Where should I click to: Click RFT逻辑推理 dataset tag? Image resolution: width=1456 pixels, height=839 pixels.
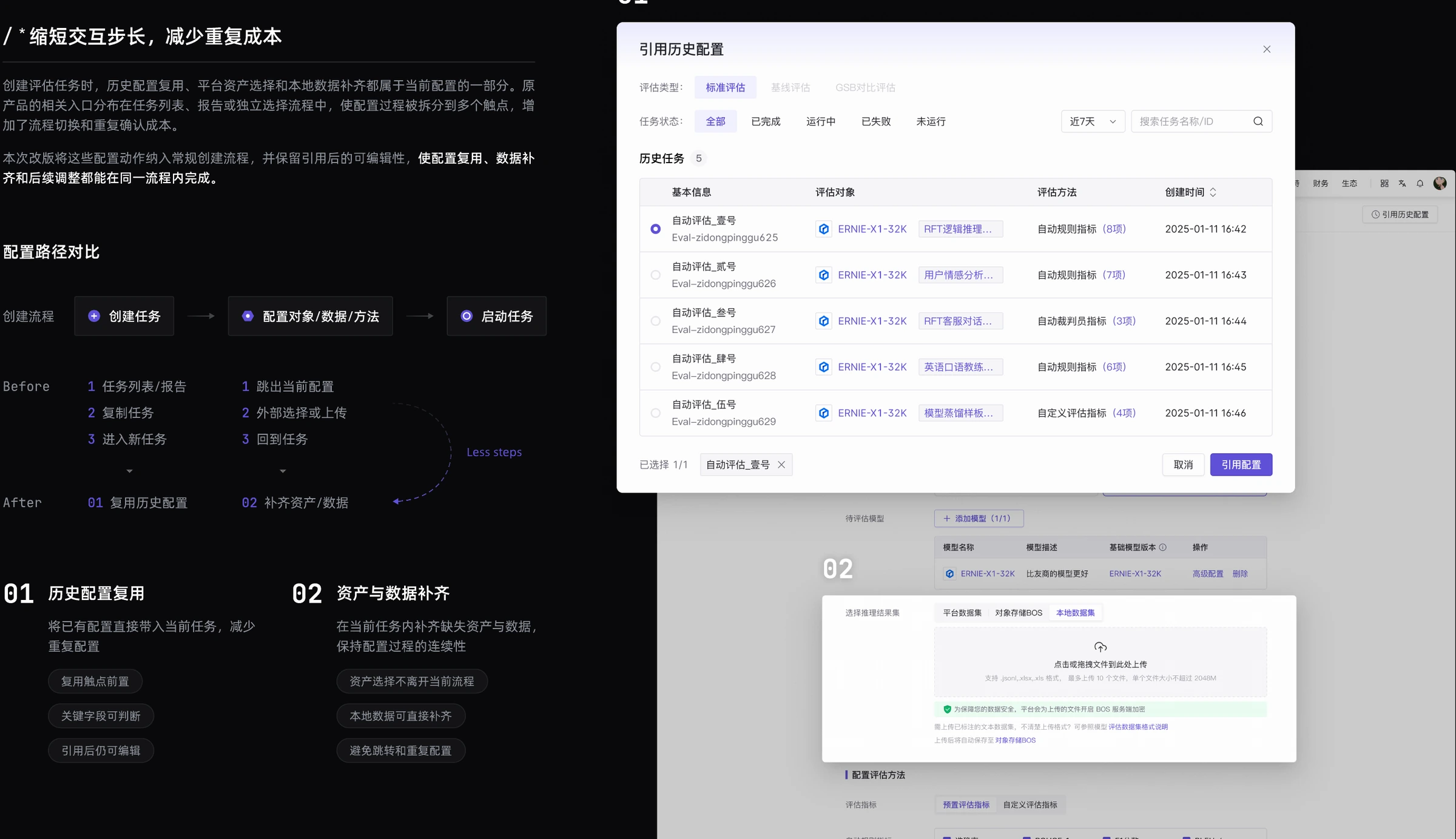point(960,229)
